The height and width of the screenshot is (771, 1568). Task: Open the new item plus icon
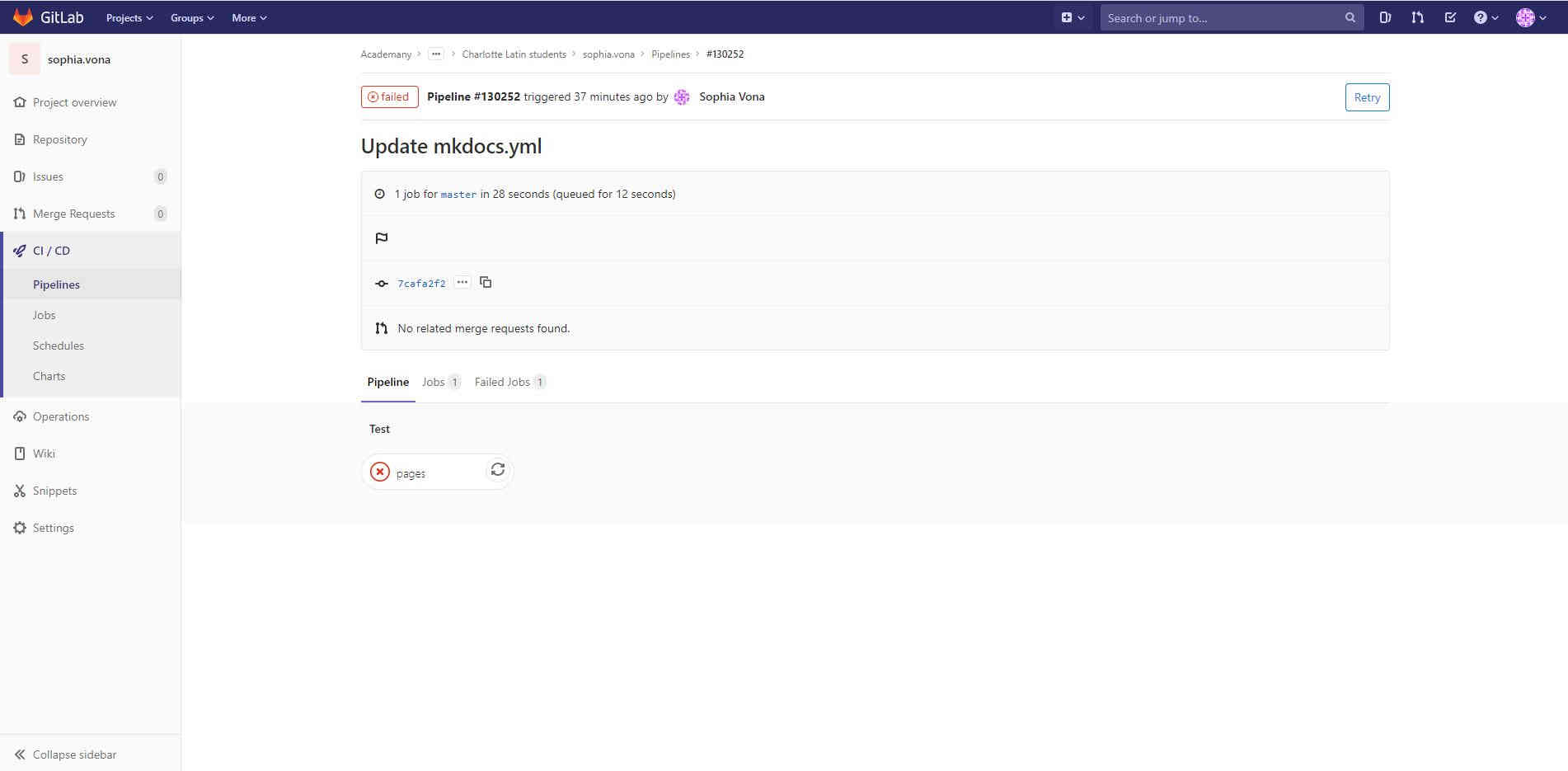point(1073,17)
